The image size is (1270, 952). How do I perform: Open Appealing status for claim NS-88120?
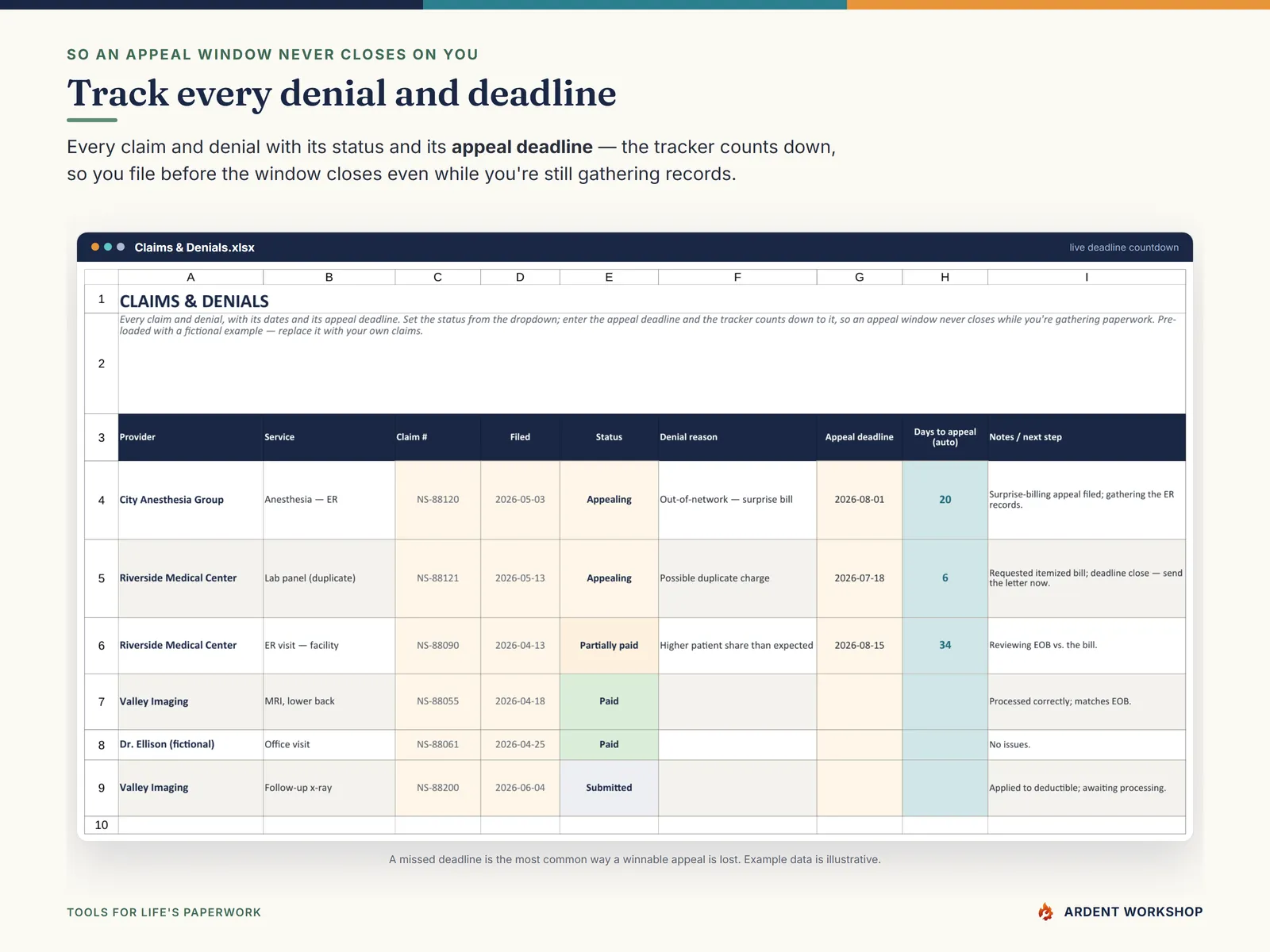610,500
